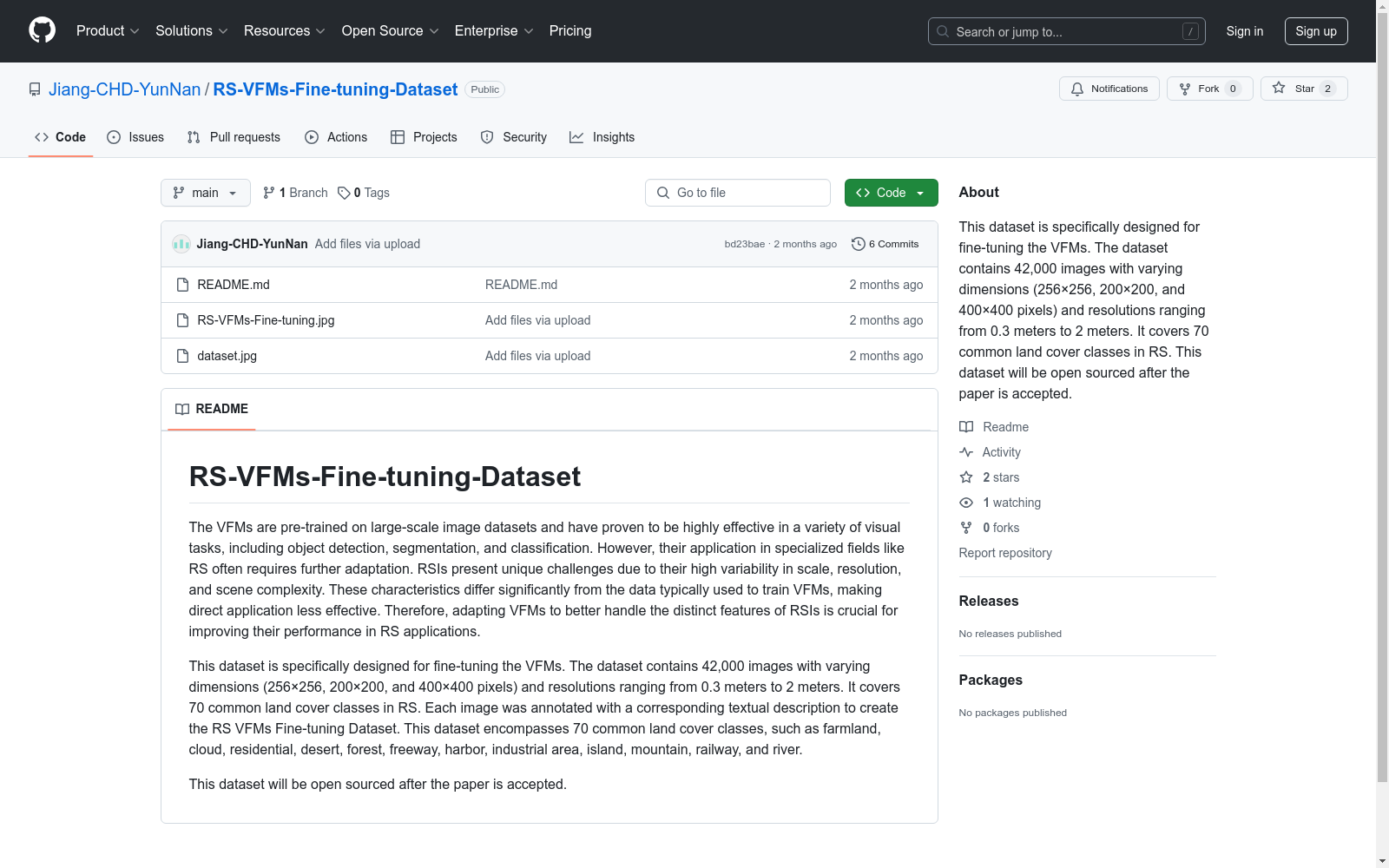This screenshot has height=868, width=1389.
Task: Open RS-VFMs-Fine-tuning.jpg's Add files via upload commit
Action: point(537,320)
